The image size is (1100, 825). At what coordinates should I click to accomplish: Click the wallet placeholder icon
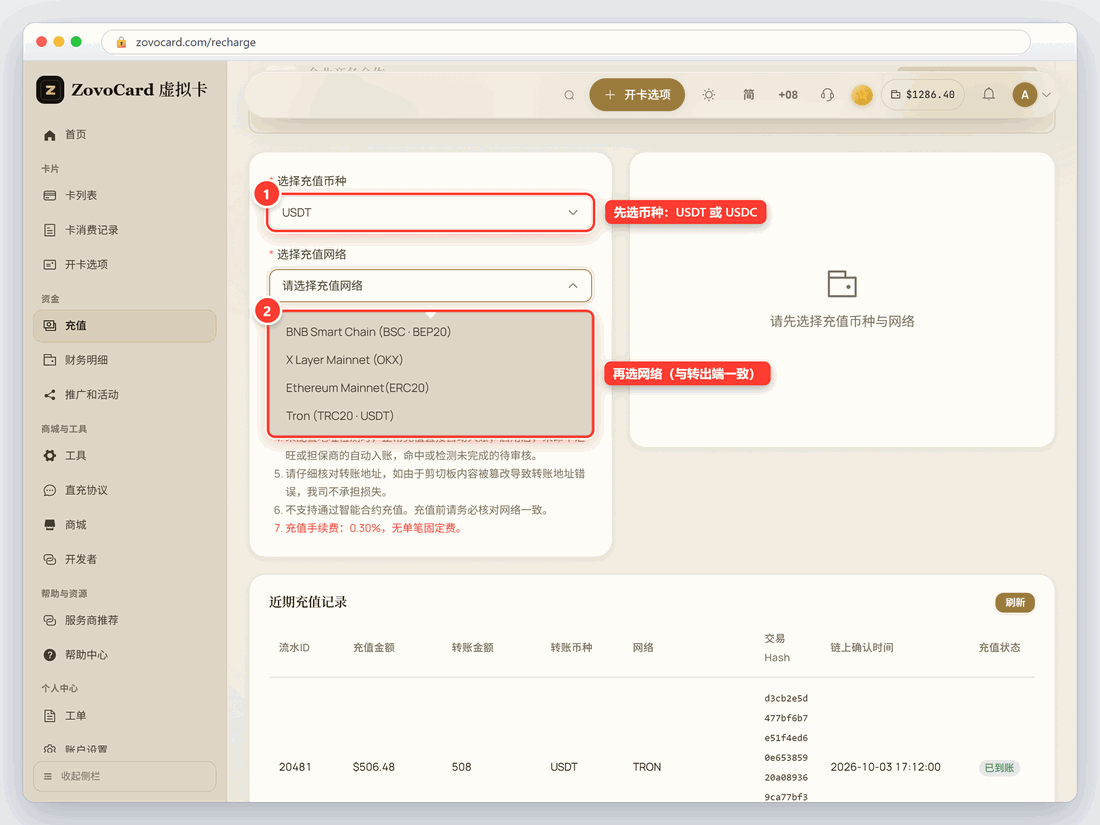842,284
